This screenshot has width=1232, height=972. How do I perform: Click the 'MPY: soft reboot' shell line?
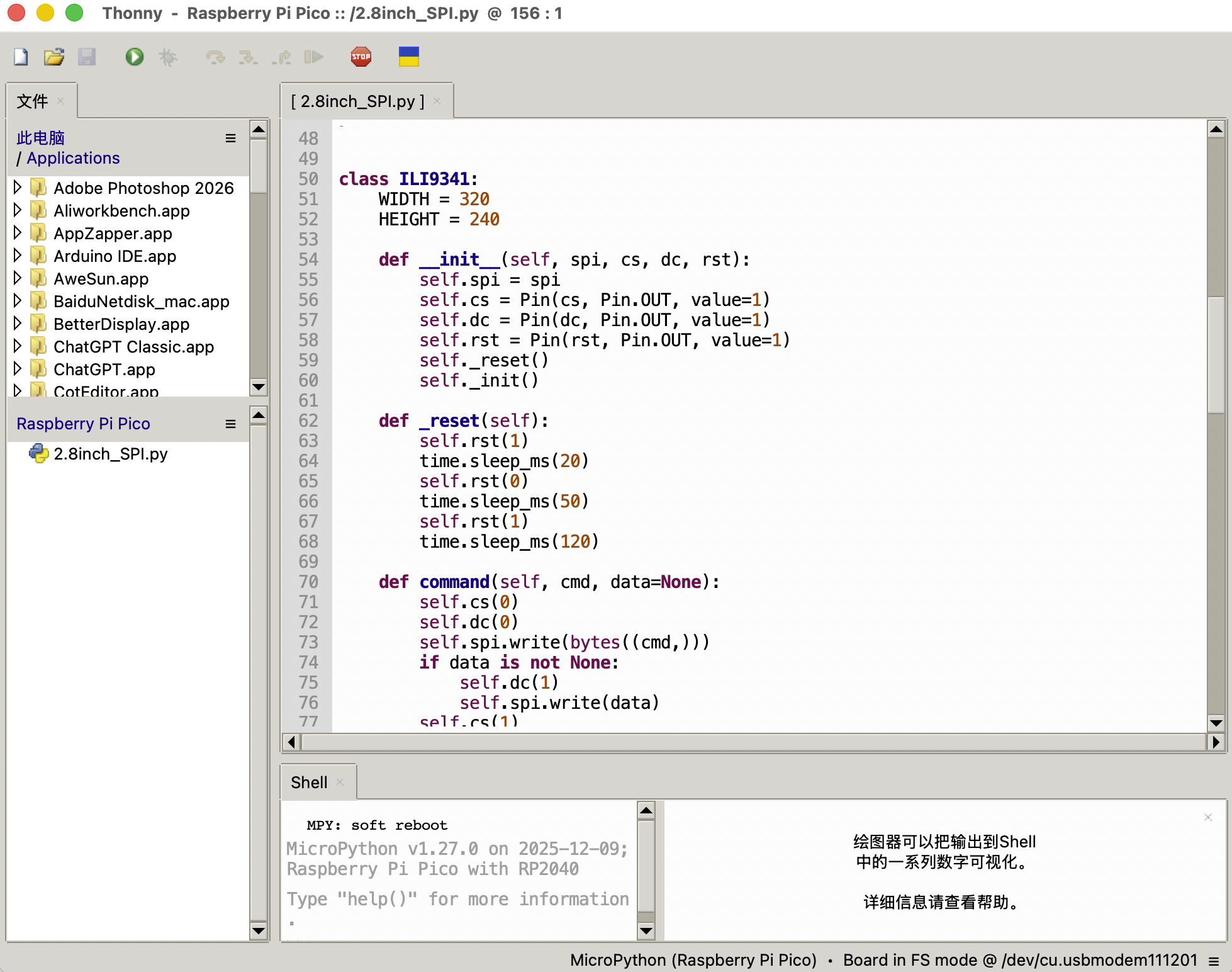[377, 825]
